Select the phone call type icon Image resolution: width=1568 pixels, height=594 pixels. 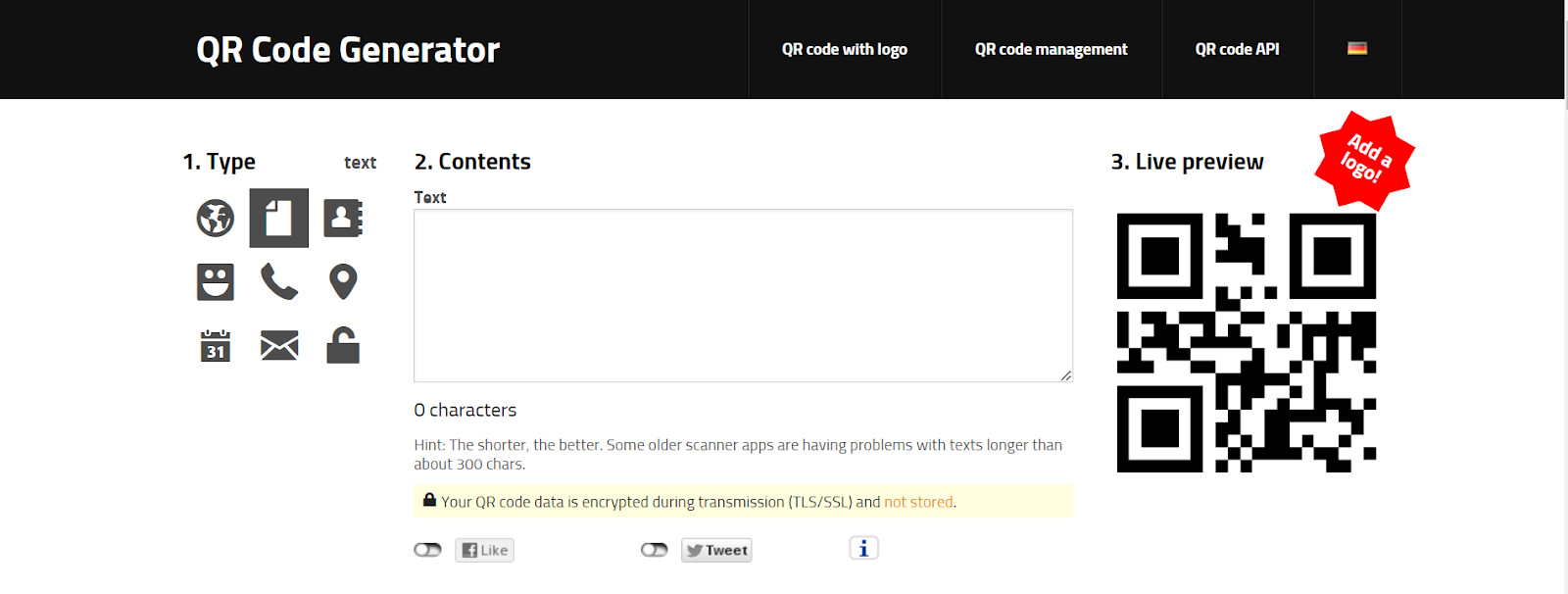point(279,282)
